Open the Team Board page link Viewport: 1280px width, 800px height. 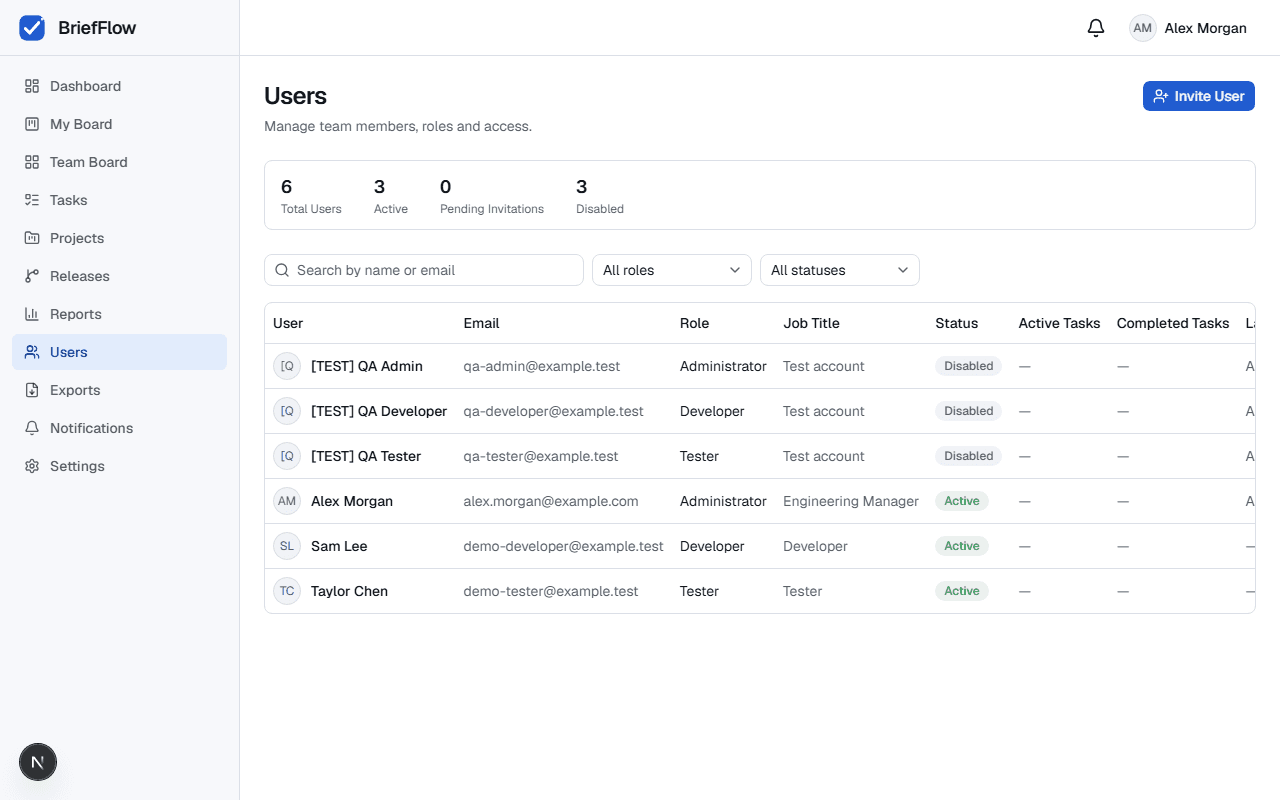coord(120,162)
